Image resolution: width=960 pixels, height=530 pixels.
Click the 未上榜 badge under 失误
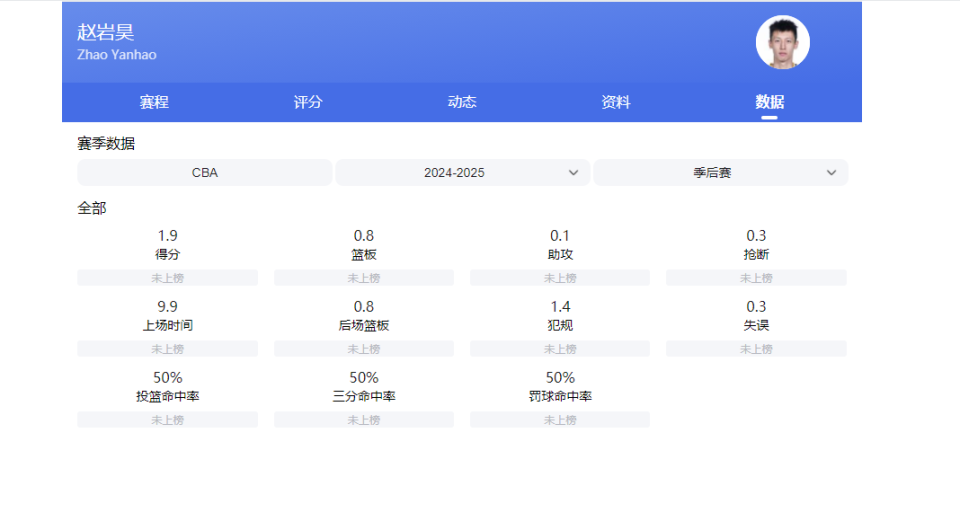coord(756,349)
